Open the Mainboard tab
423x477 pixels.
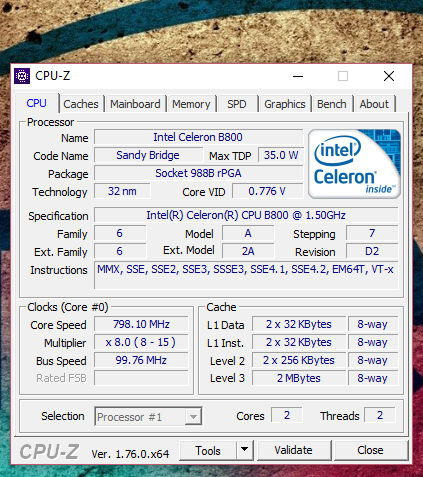point(135,104)
